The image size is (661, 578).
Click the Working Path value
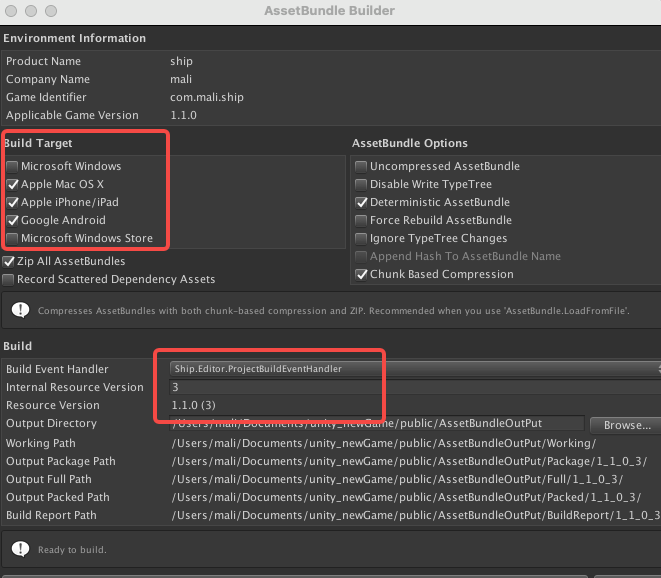click(384, 444)
